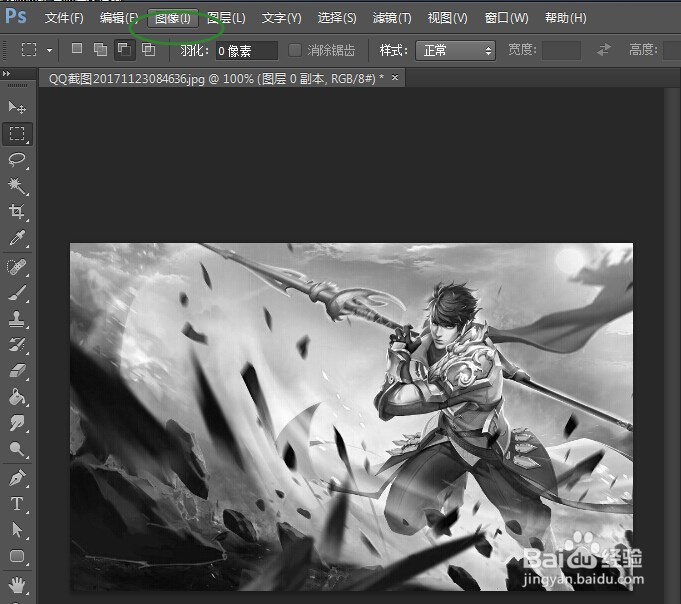Select the Healing Brush tool
The image size is (681, 604).
(x=17, y=267)
